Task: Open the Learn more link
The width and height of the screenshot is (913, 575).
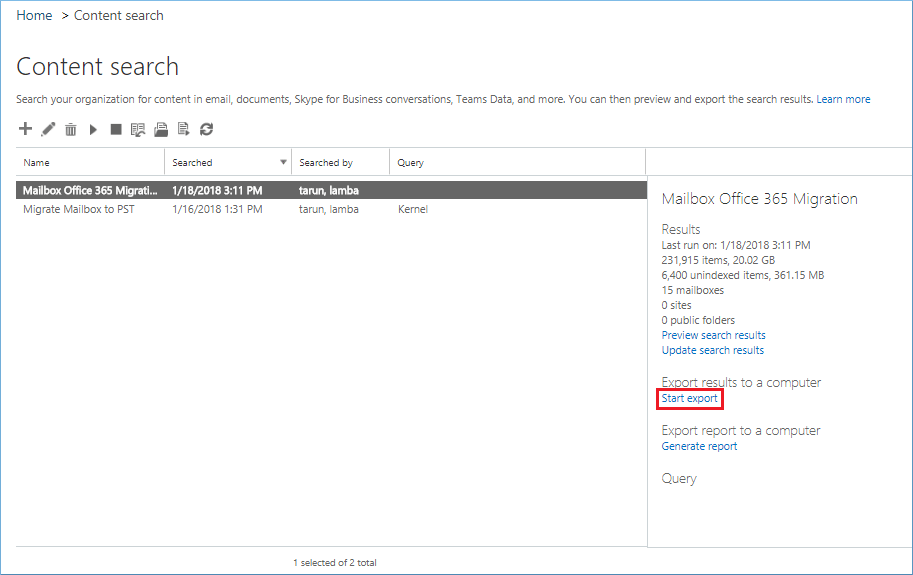Action: 843,100
